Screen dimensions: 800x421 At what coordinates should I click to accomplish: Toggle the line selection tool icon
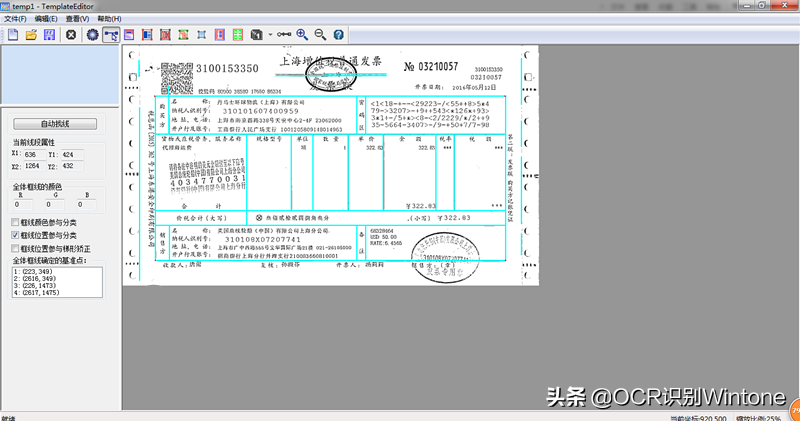pos(111,35)
